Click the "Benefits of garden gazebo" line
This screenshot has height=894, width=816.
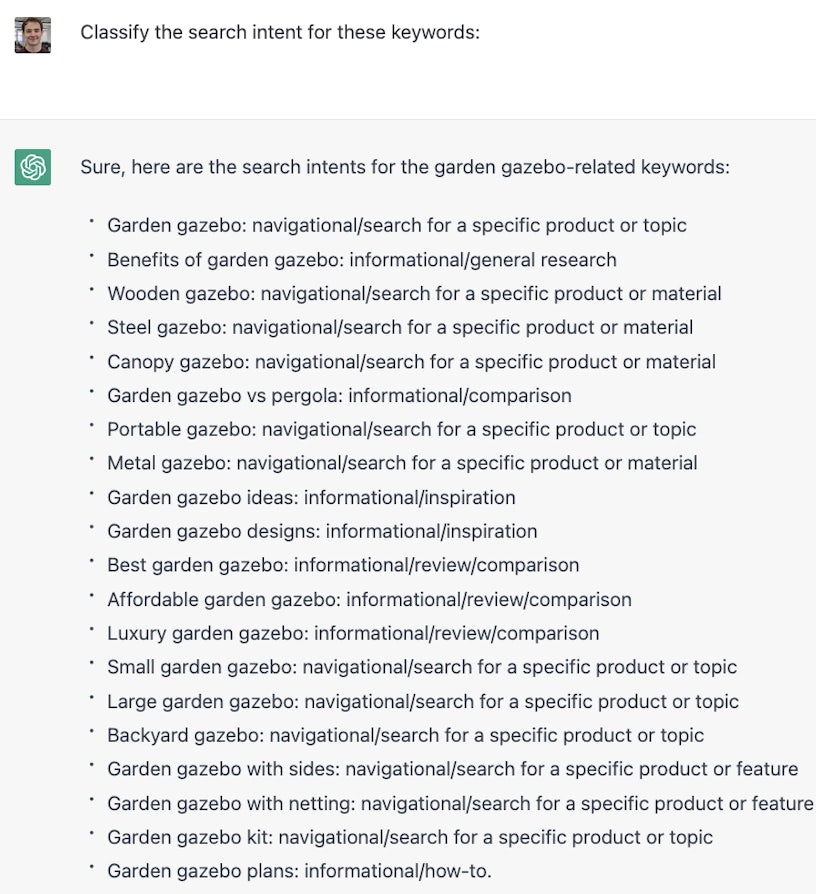pyautogui.click(x=362, y=259)
